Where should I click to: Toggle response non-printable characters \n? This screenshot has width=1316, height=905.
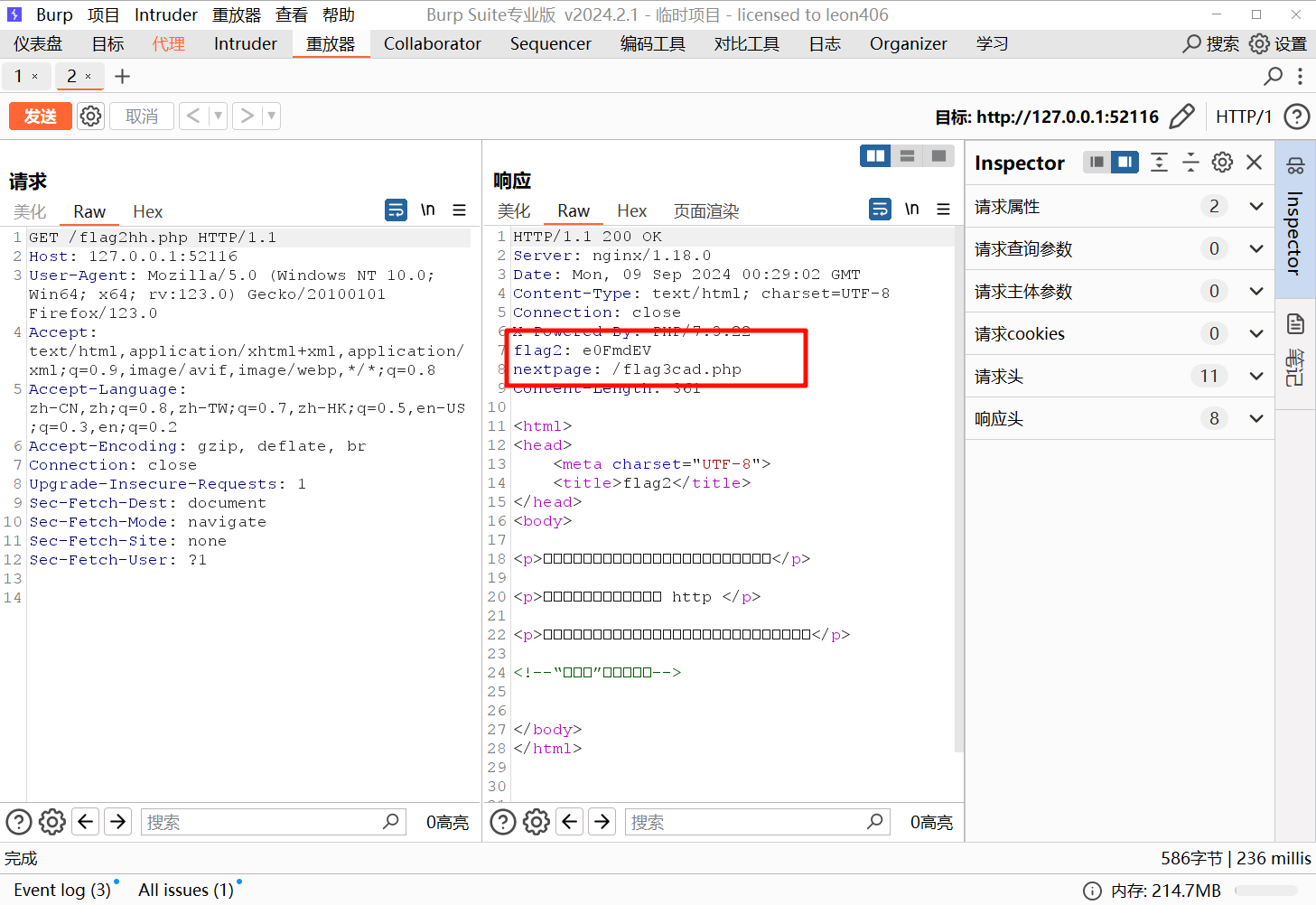click(x=912, y=210)
